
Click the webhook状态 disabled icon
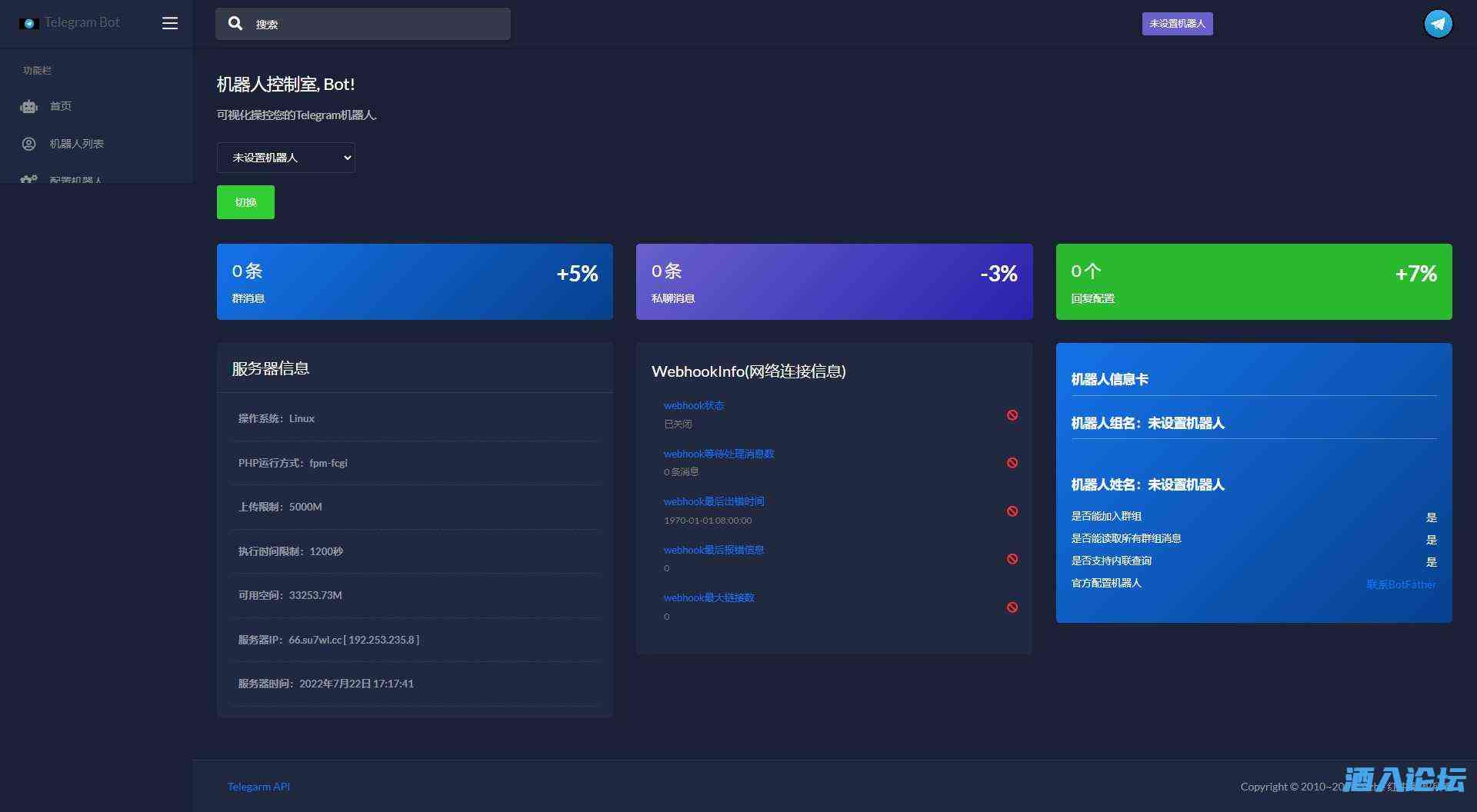click(1012, 415)
